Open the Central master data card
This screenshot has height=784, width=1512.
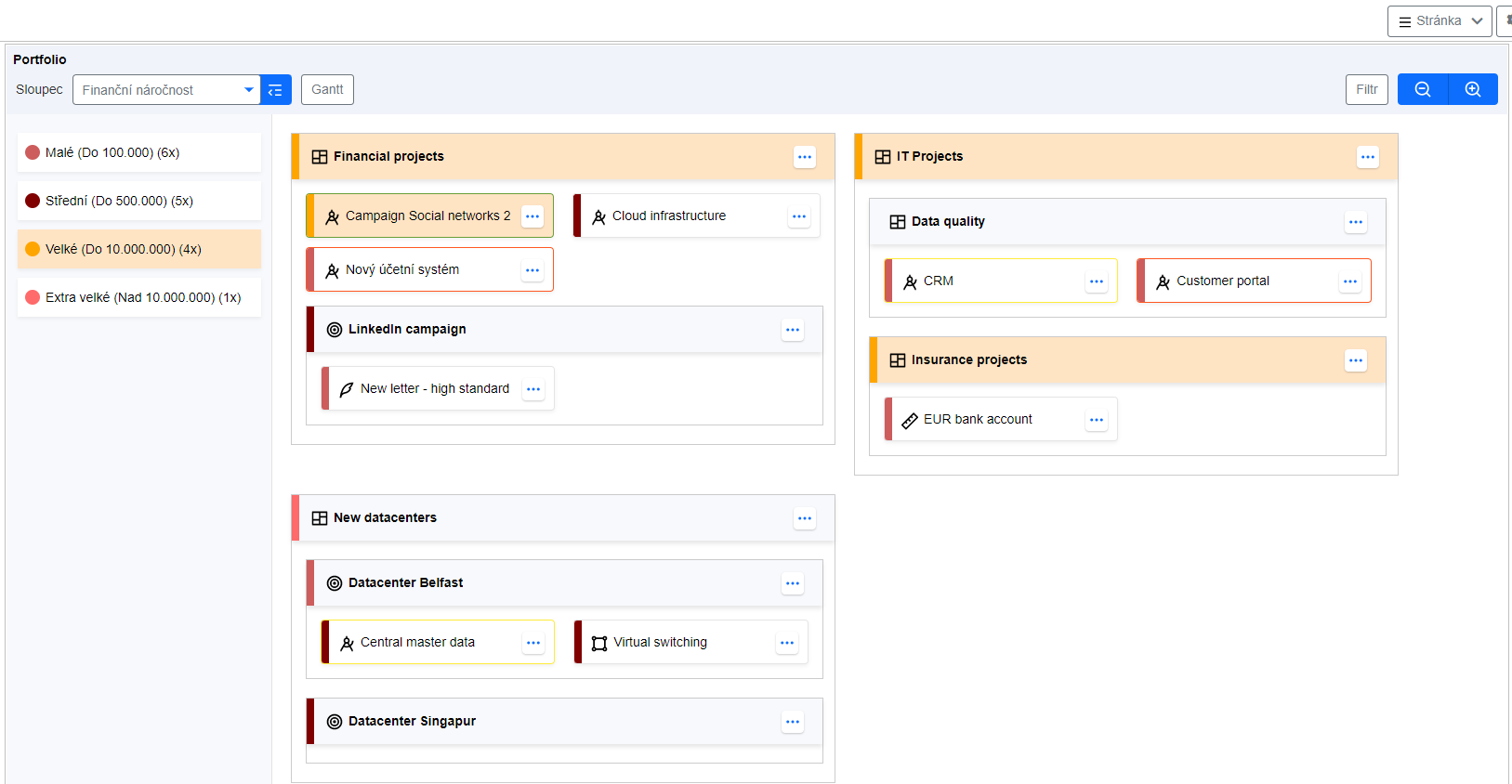coord(438,642)
